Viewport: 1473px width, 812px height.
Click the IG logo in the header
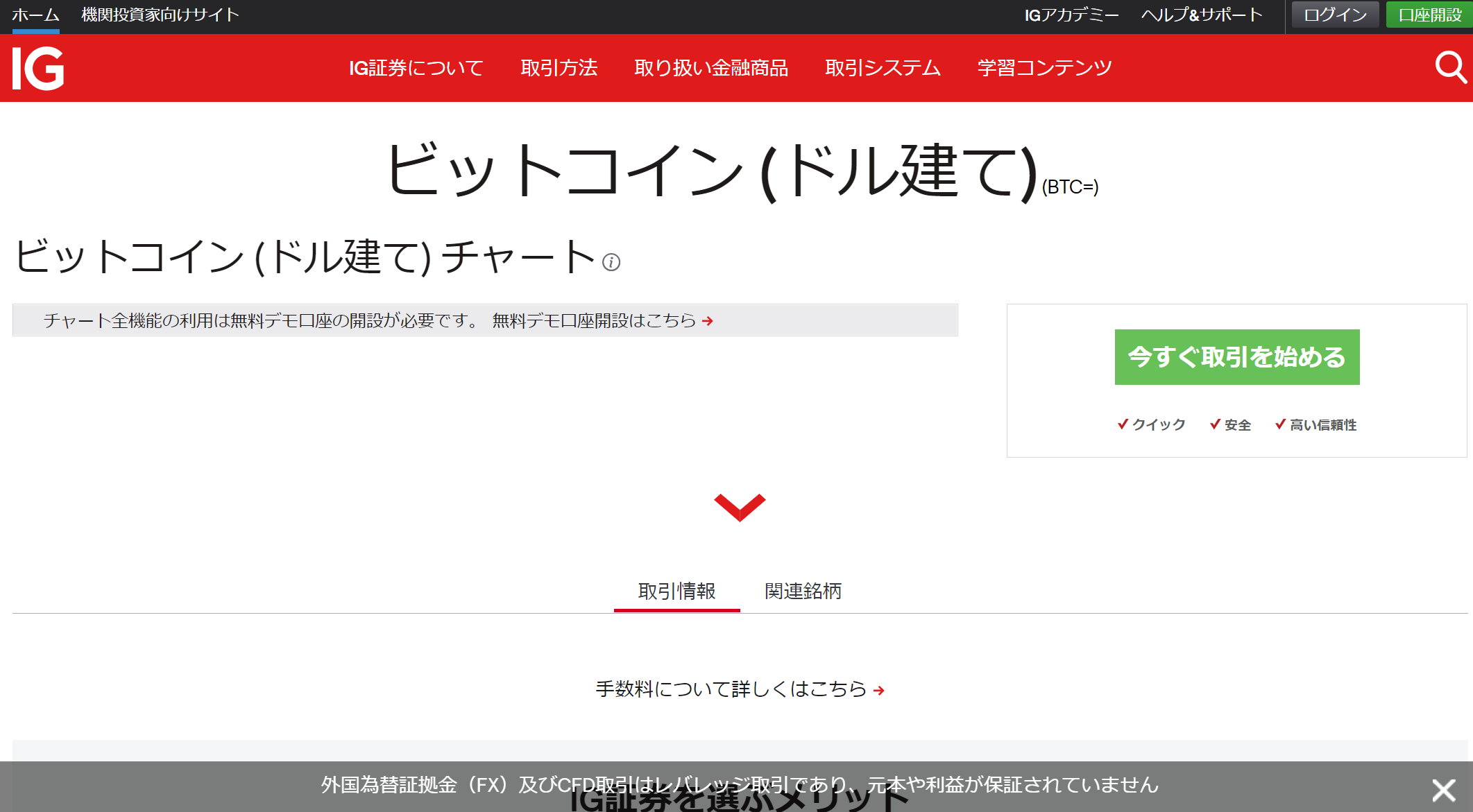click(37, 69)
